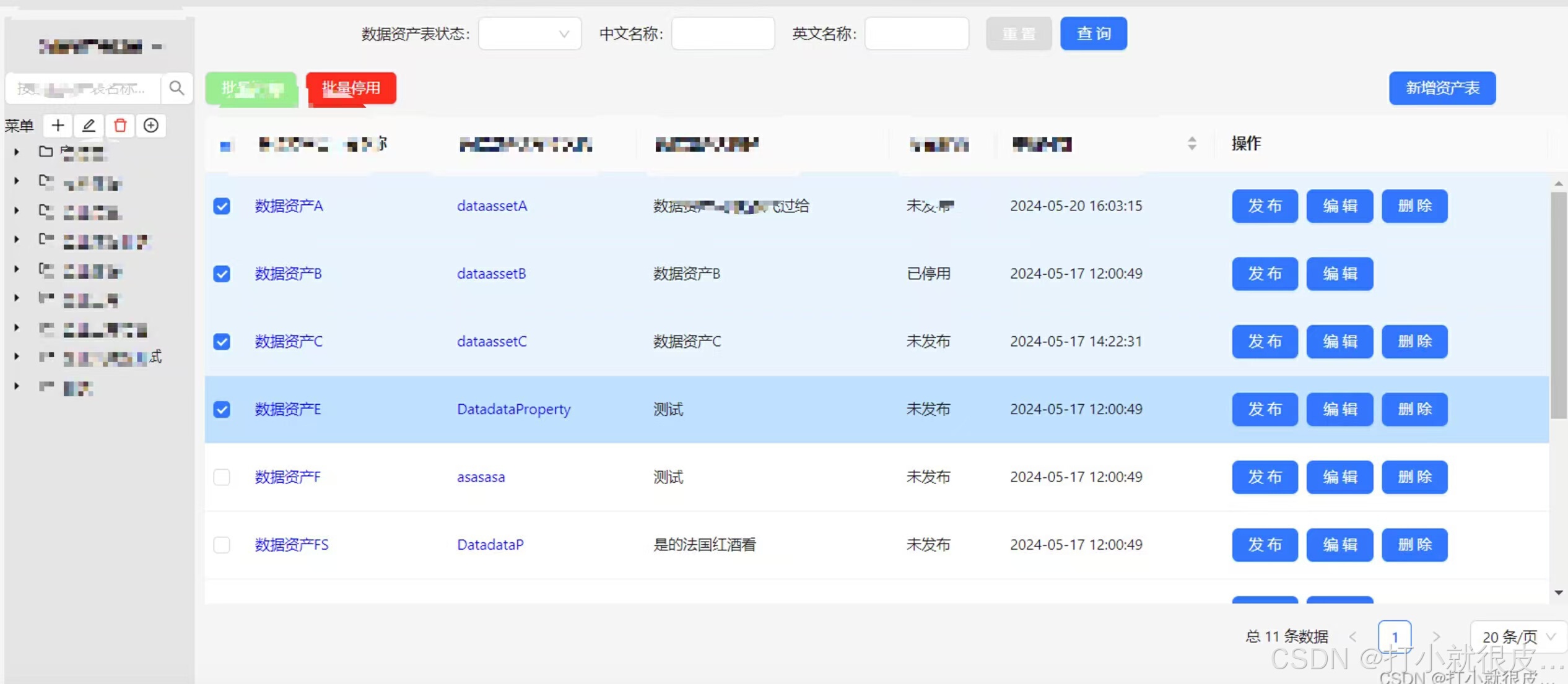Screen dimensions: 1568x684
Task: Open the dataassetB English name link
Action: [491, 274]
